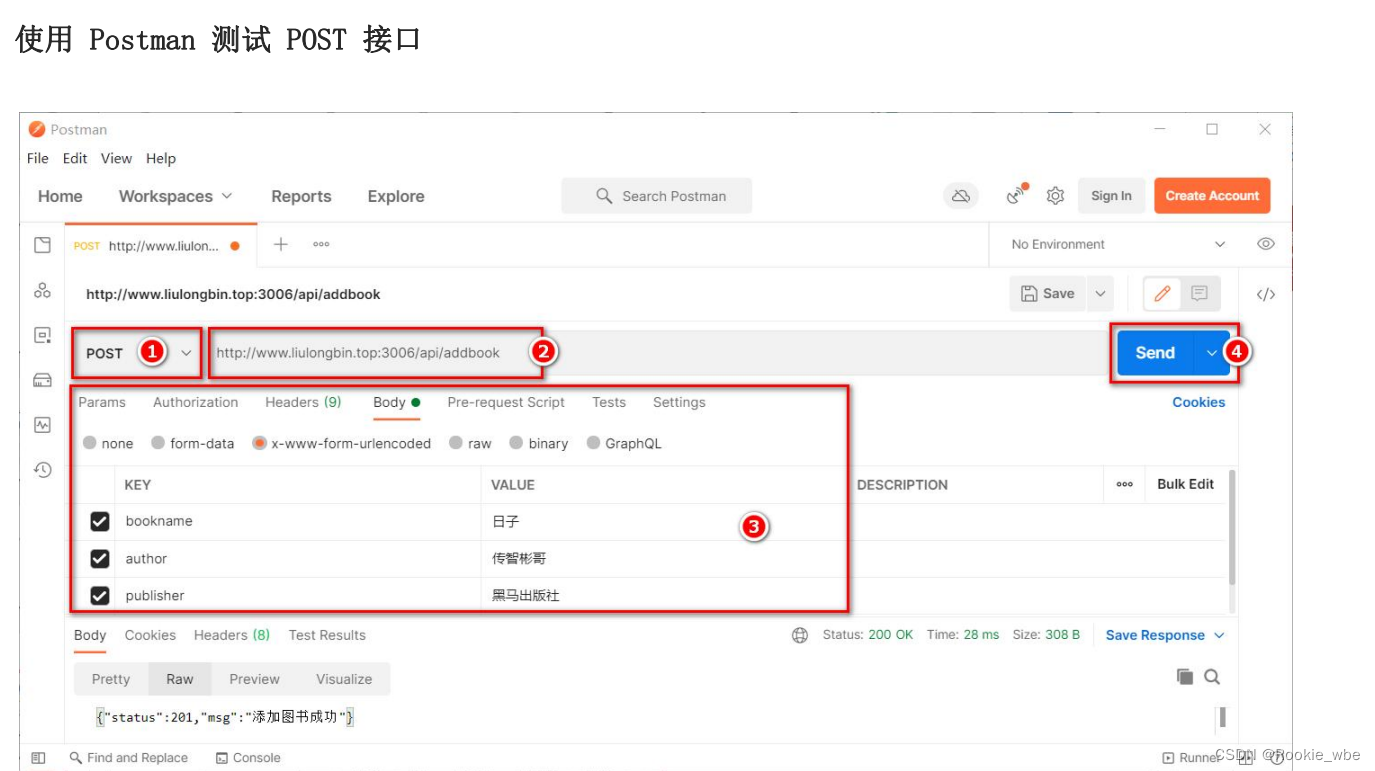1375x771 pixels.
Task: Switch to the Authorization tab
Action: 196,402
